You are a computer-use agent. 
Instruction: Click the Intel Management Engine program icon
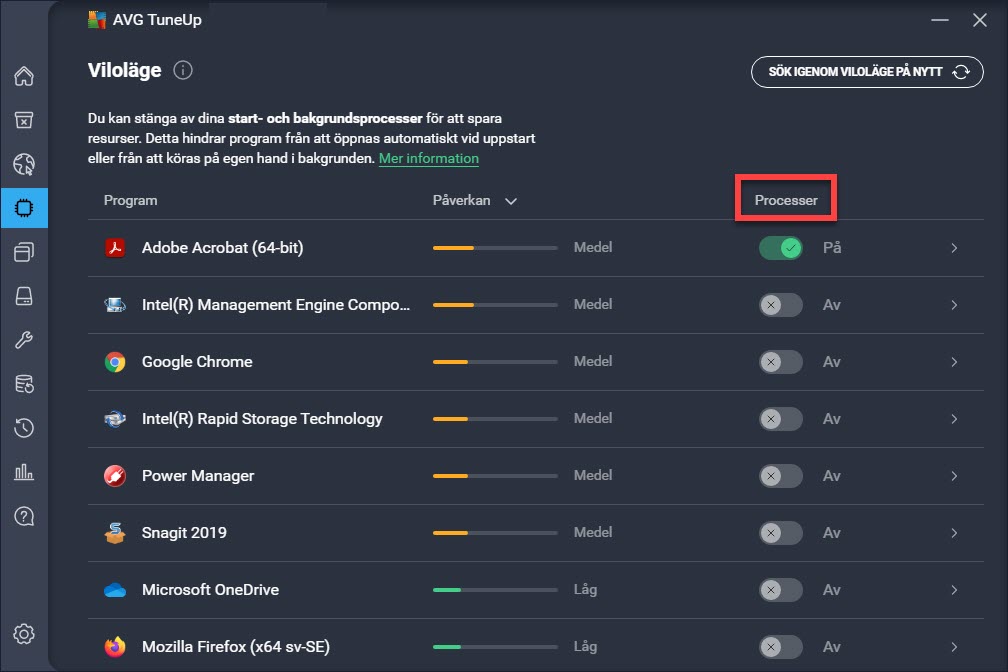coord(115,305)
